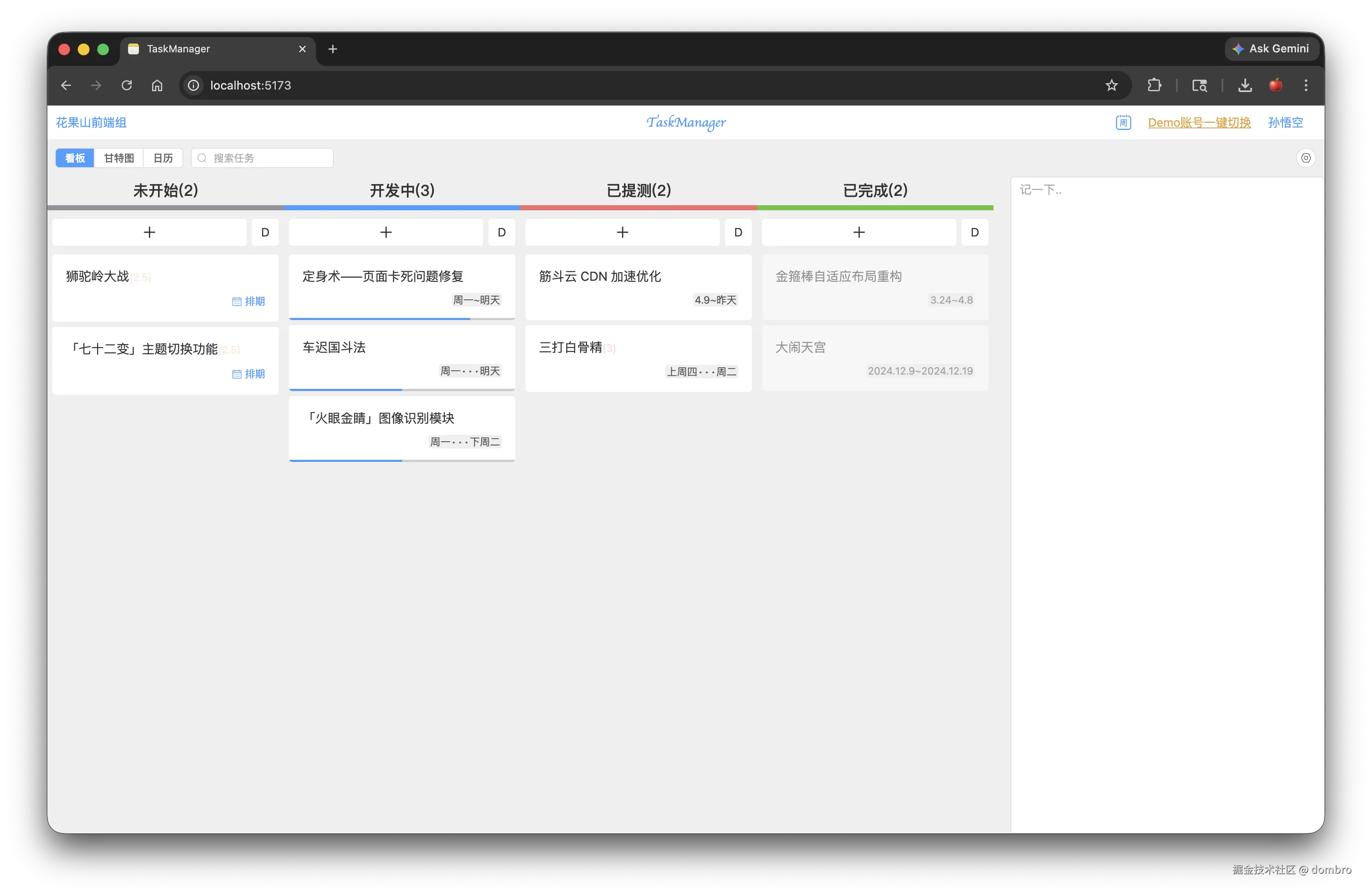This screenshot has height=896, width=1372.
Task: Toggle the D switch in 已完成 column
Action: point(974,232)
